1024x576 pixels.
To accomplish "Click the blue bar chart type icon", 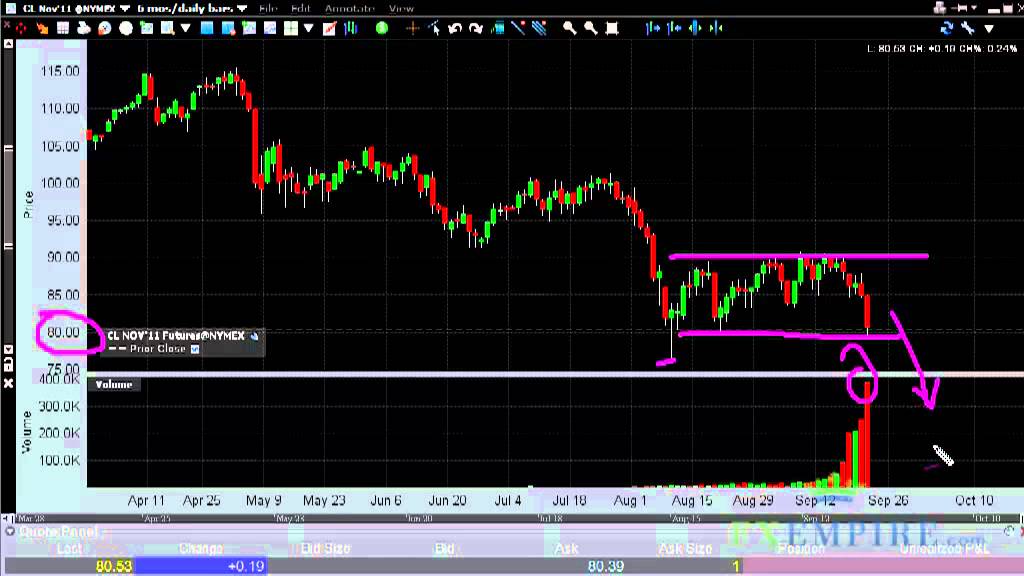I will pos(351,28).
